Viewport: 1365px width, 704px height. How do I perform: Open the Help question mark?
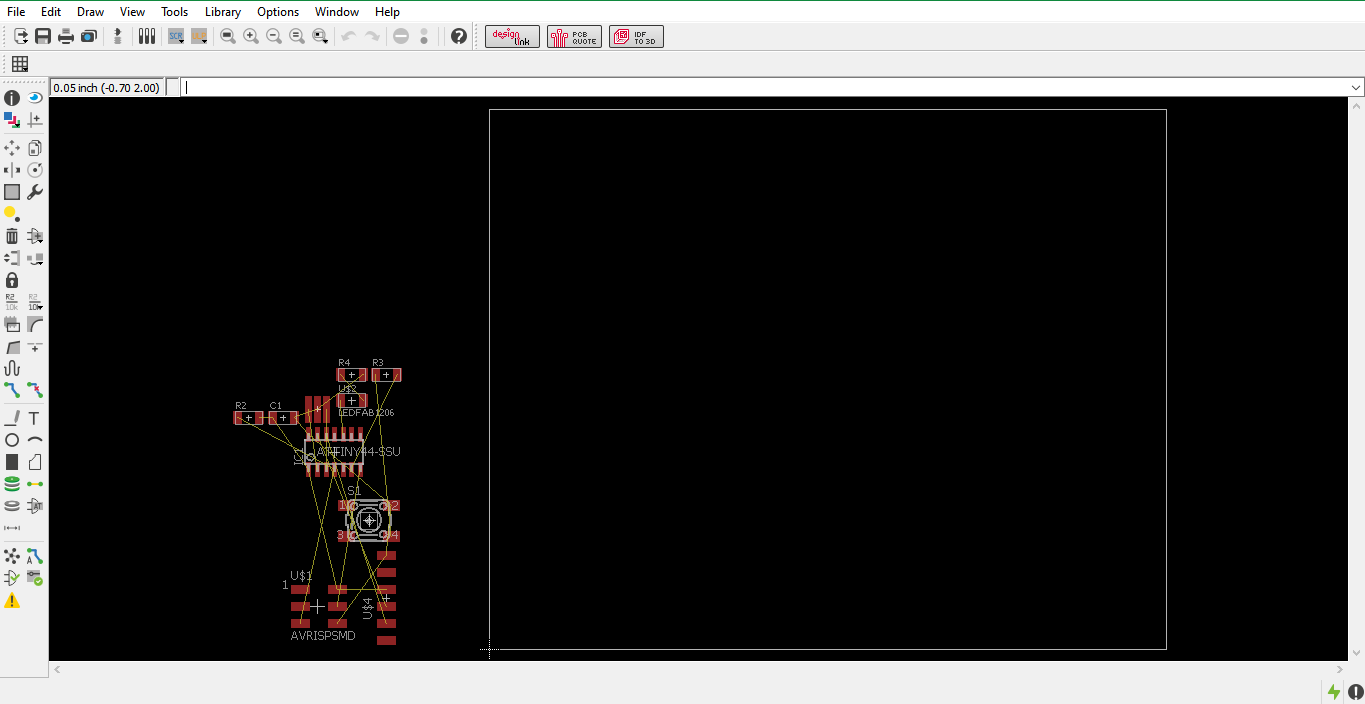coord(459,36)
